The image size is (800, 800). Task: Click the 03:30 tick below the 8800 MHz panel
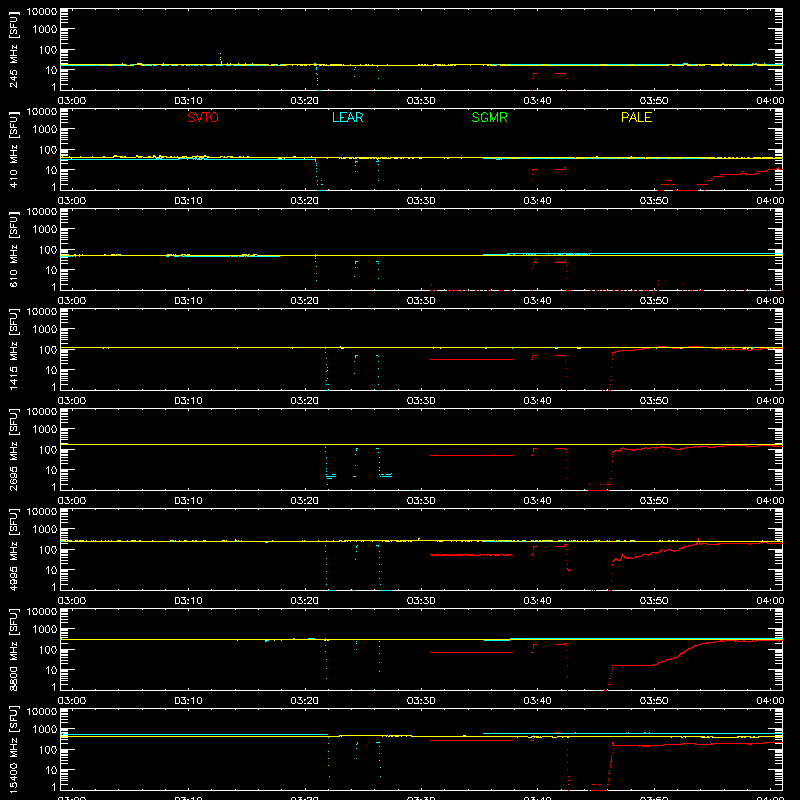pos(421,701)
